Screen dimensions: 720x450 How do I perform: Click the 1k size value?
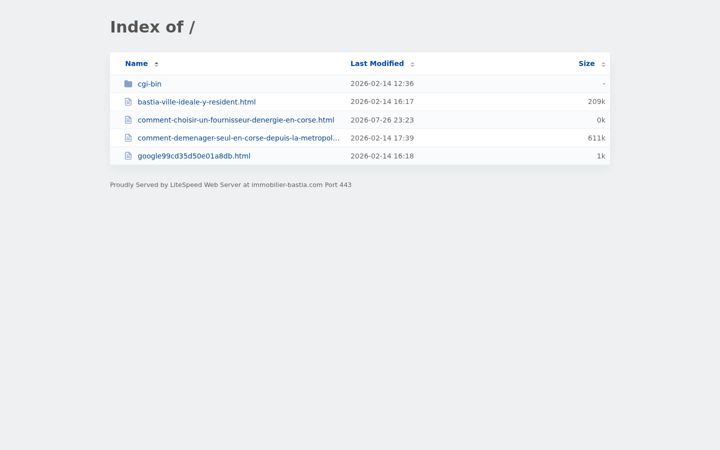tap(601, 156)
